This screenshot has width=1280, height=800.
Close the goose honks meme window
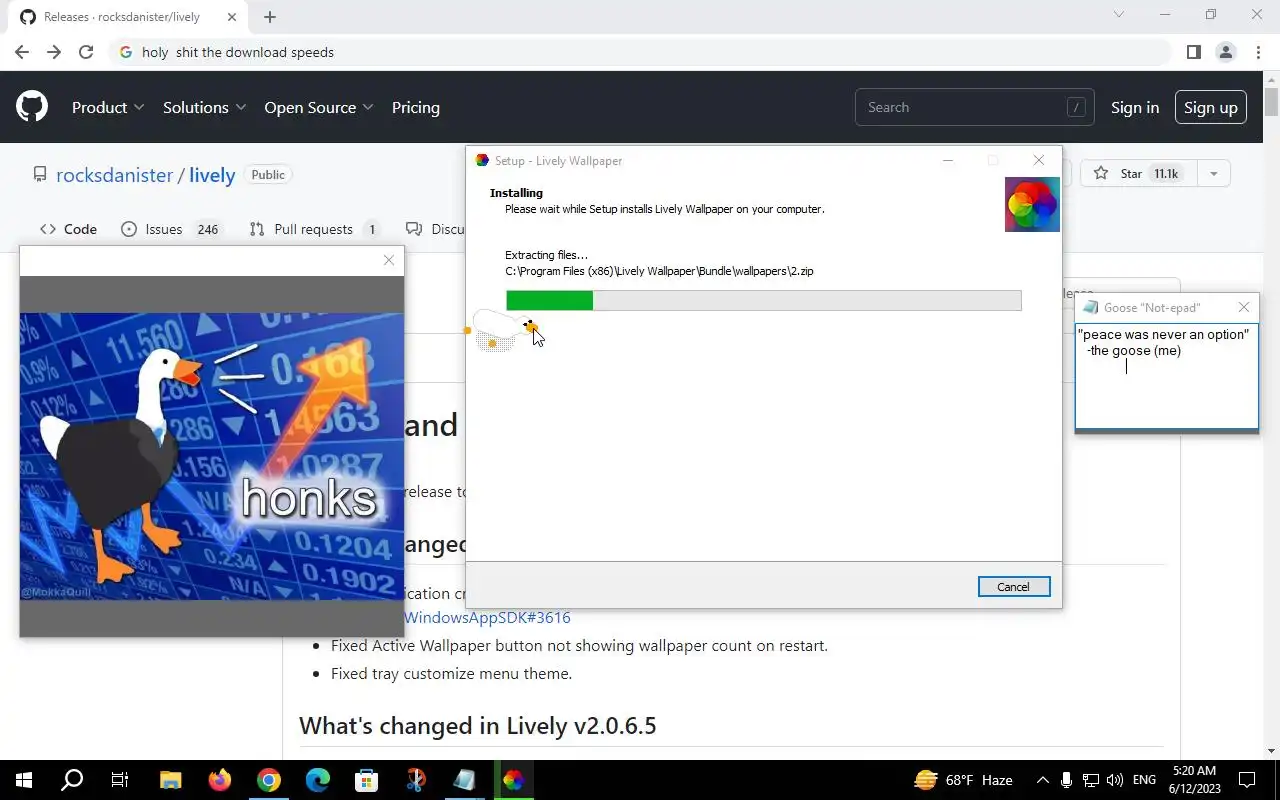[389, 260]
